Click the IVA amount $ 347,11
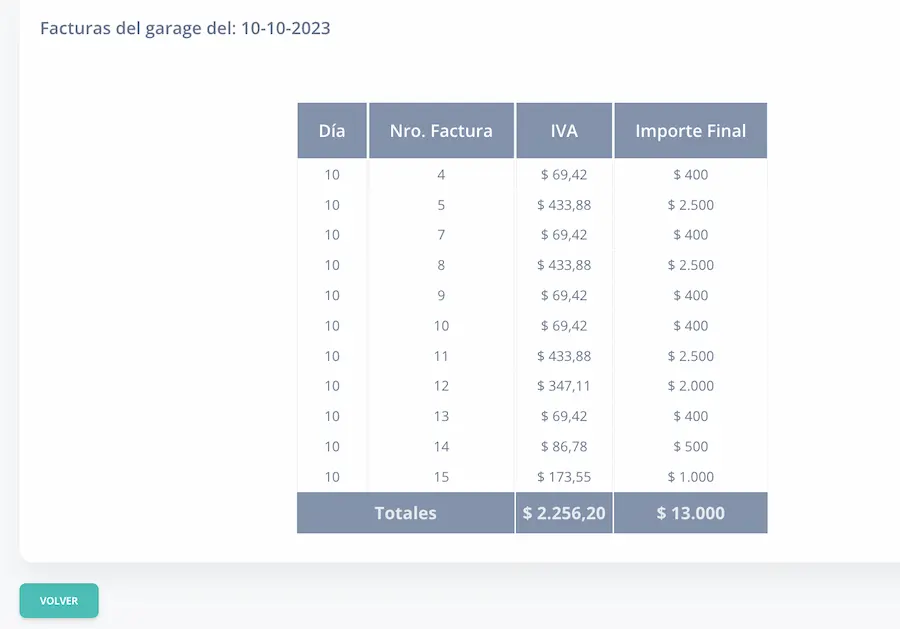The height and width of the screenshot is (629, 900). [564, 386]
